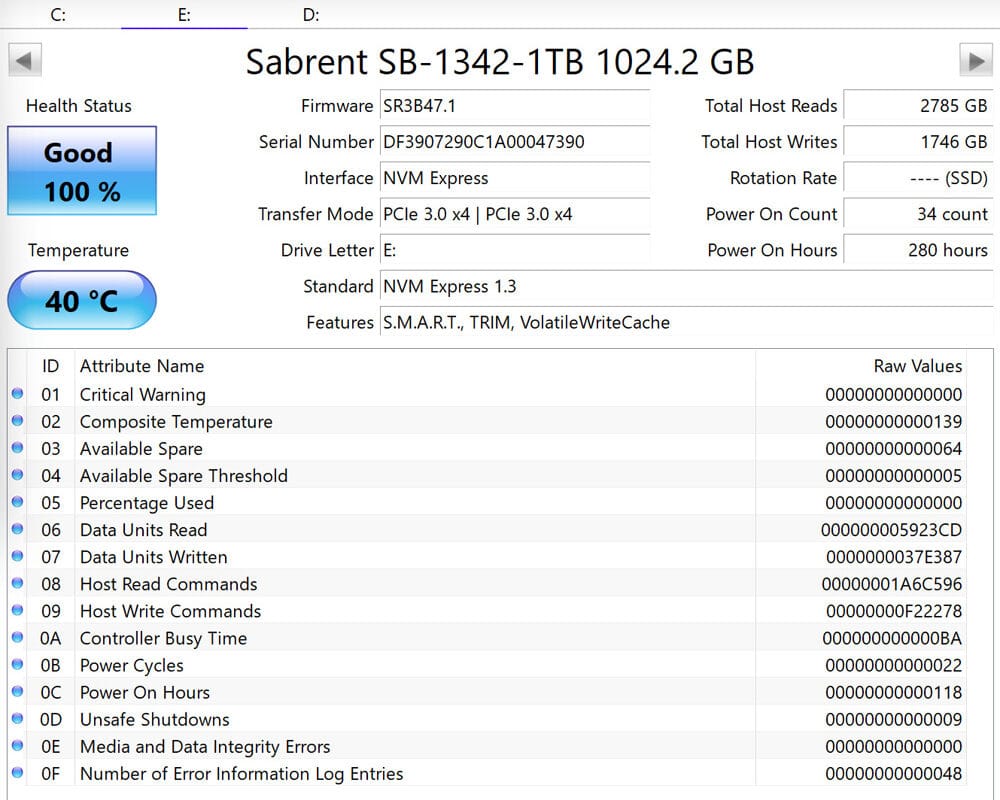
Task: Click raw value 00000000000048
Action: [x=893, y=774]
